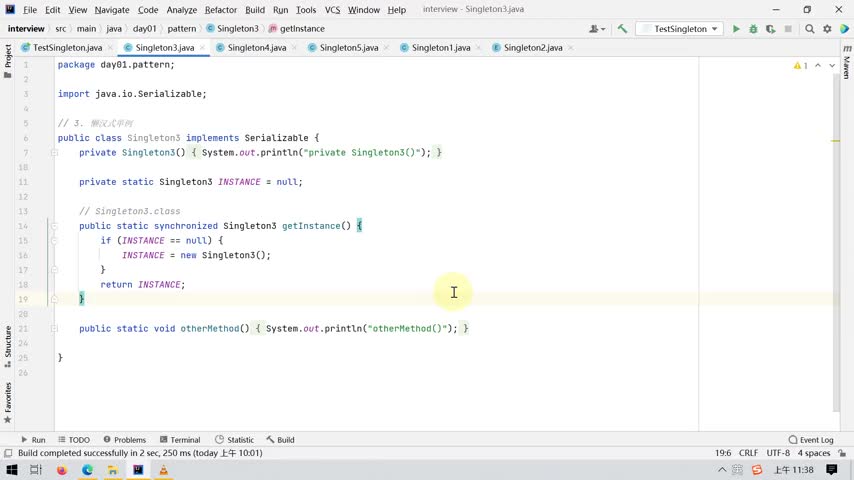This screenshot has height=480, width=854.
Task: Open the Project tool window sidebar button
Action: [8, 60]
